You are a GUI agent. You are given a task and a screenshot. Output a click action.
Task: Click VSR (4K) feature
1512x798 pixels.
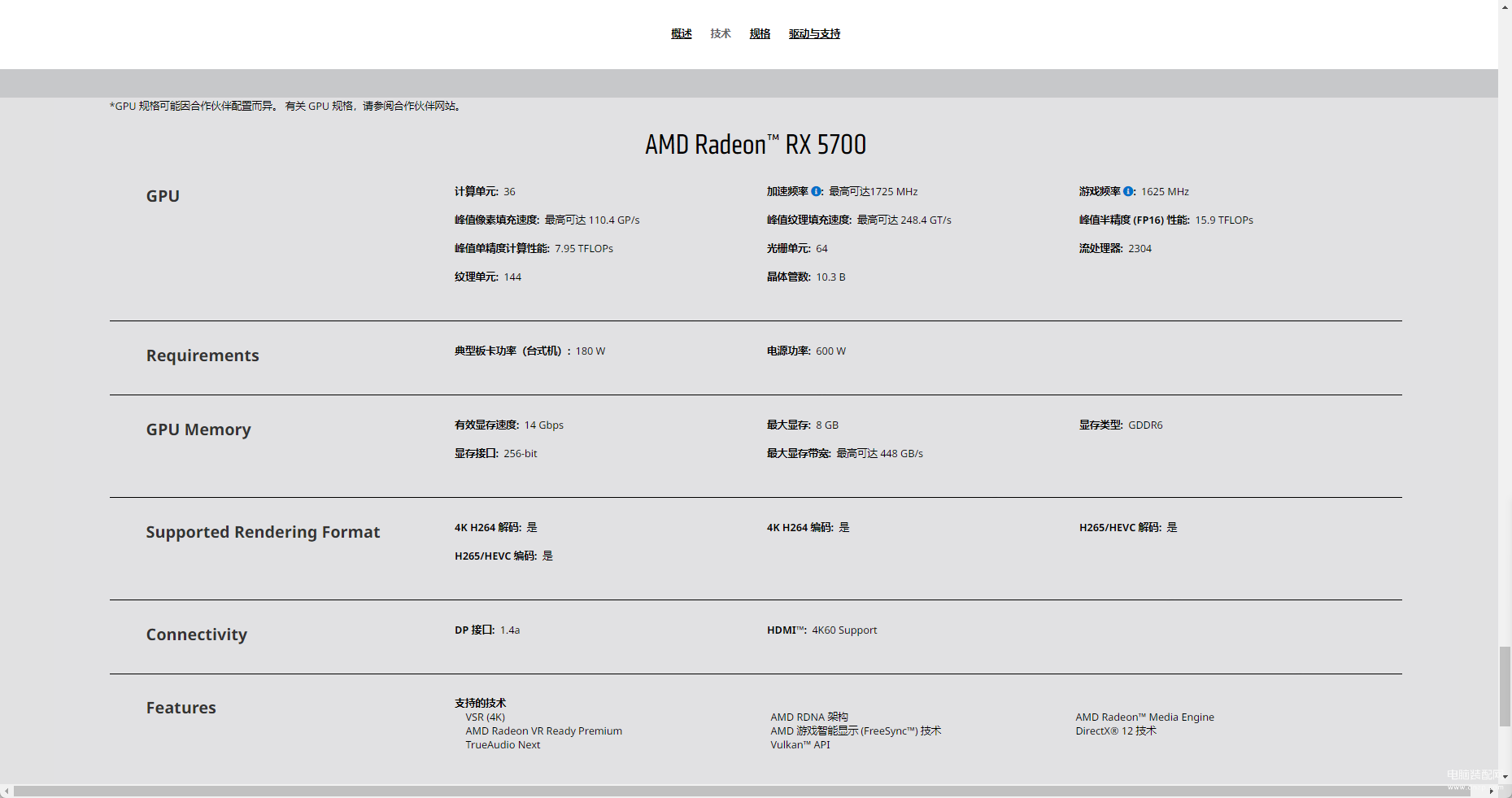tap(486, 717)
